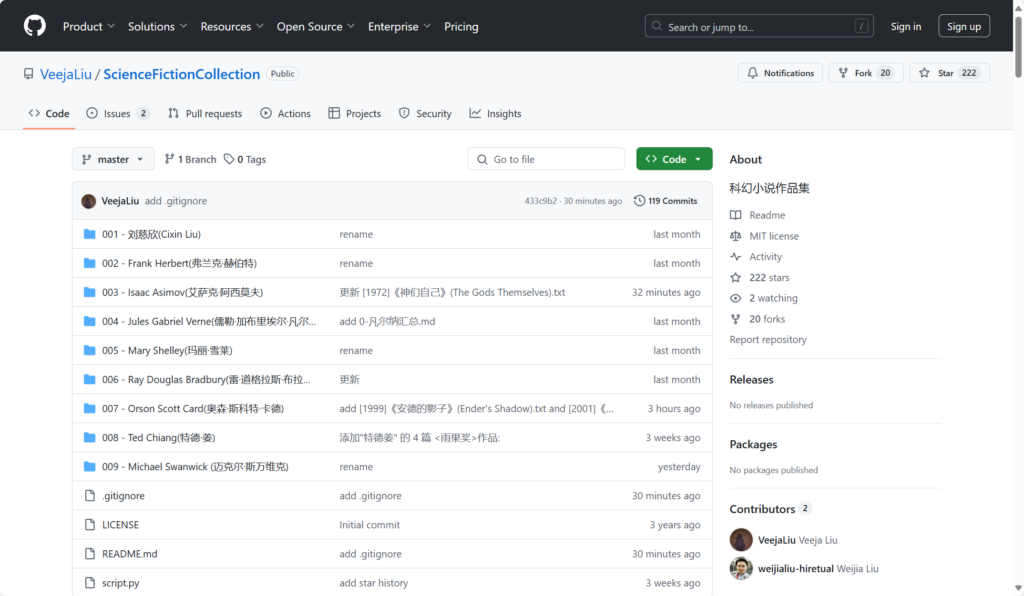
Task: Click 'Initial commit' message for LICENSE
Action: [x=370, y=524]
